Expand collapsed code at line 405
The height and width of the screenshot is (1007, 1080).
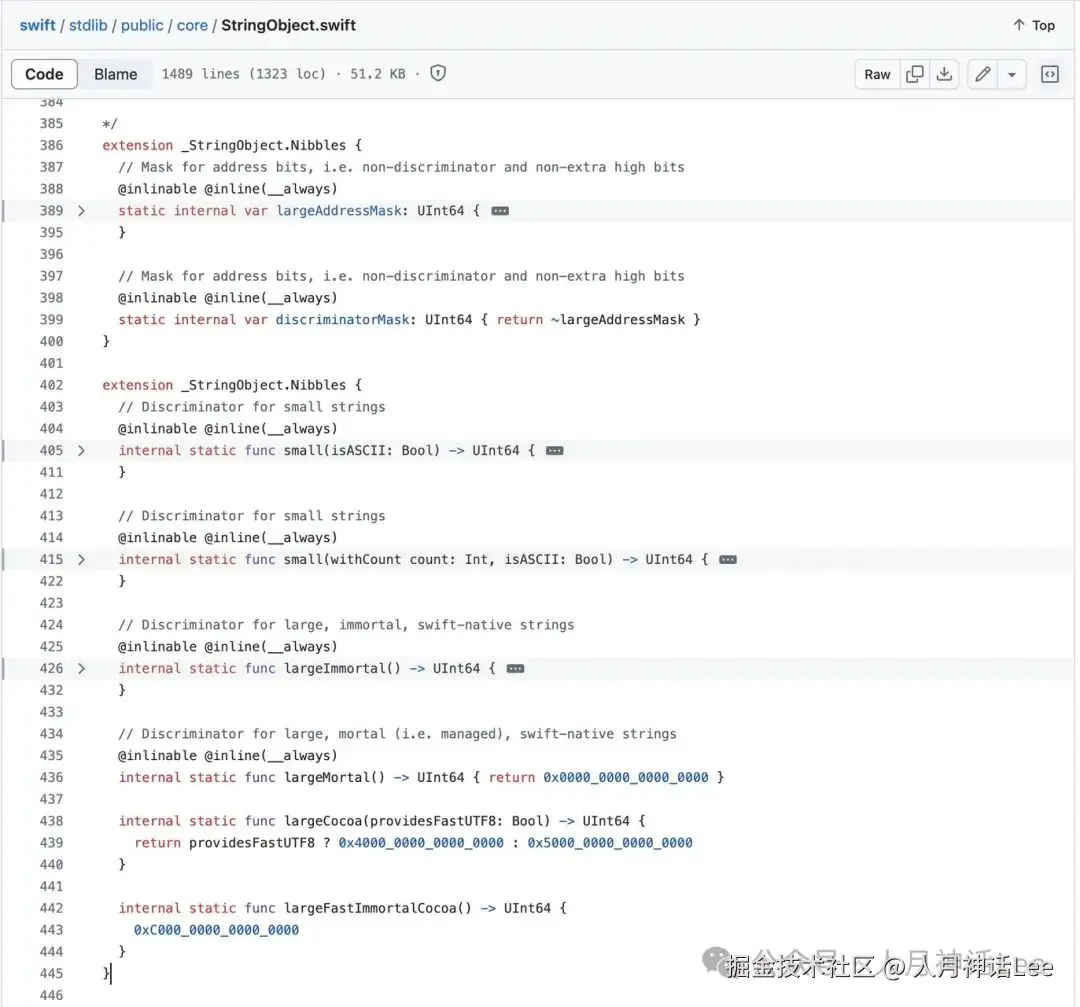coord(81,450)
